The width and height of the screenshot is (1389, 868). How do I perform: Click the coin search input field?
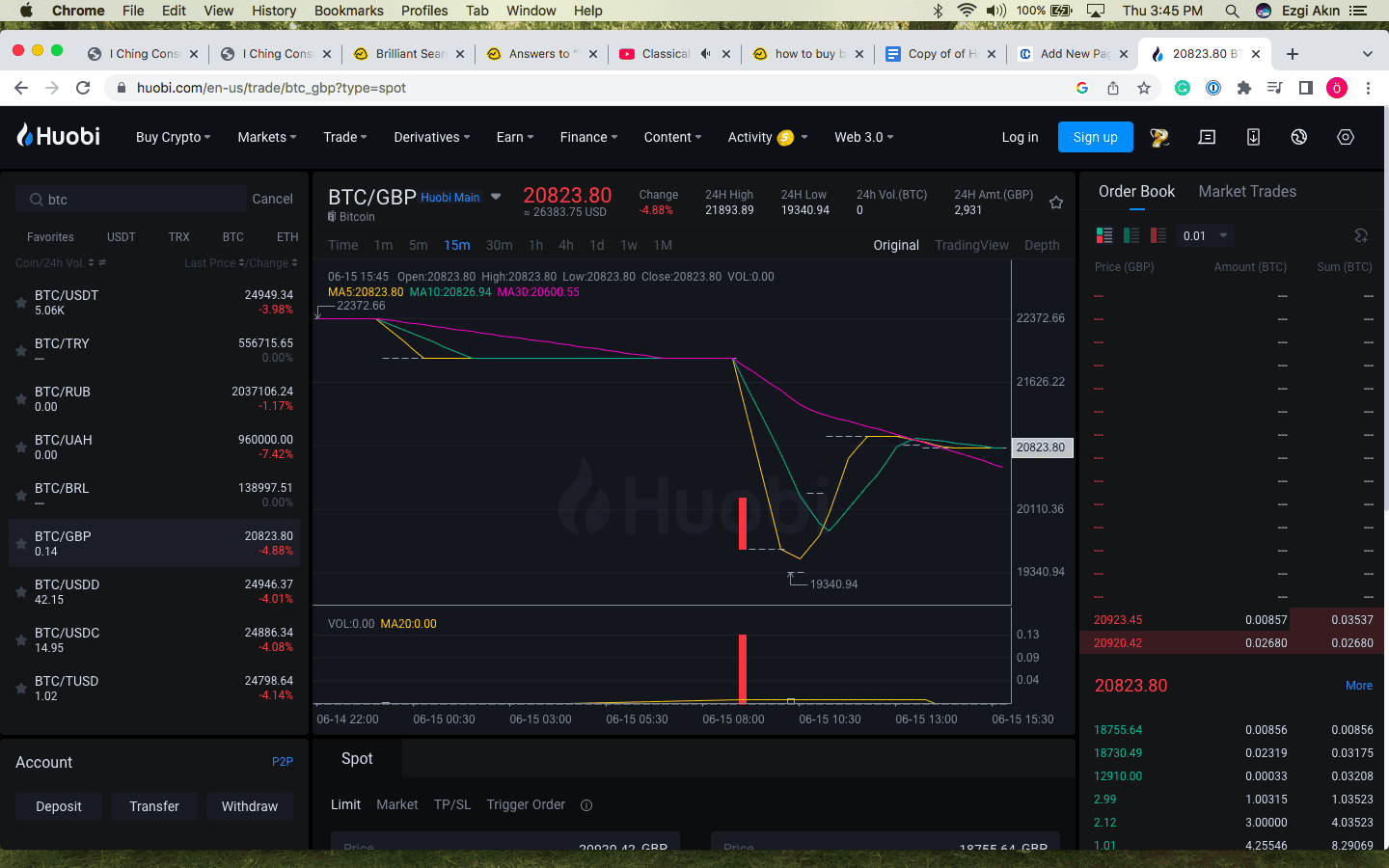tap(131, 200)
